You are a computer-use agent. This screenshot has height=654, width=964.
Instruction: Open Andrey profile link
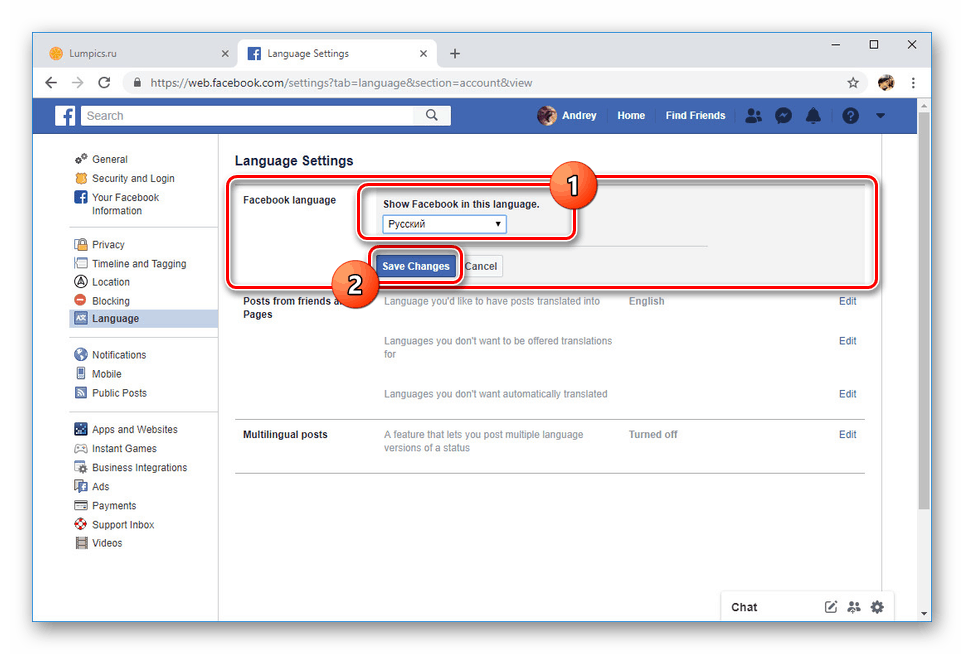(x=579, y=116)
